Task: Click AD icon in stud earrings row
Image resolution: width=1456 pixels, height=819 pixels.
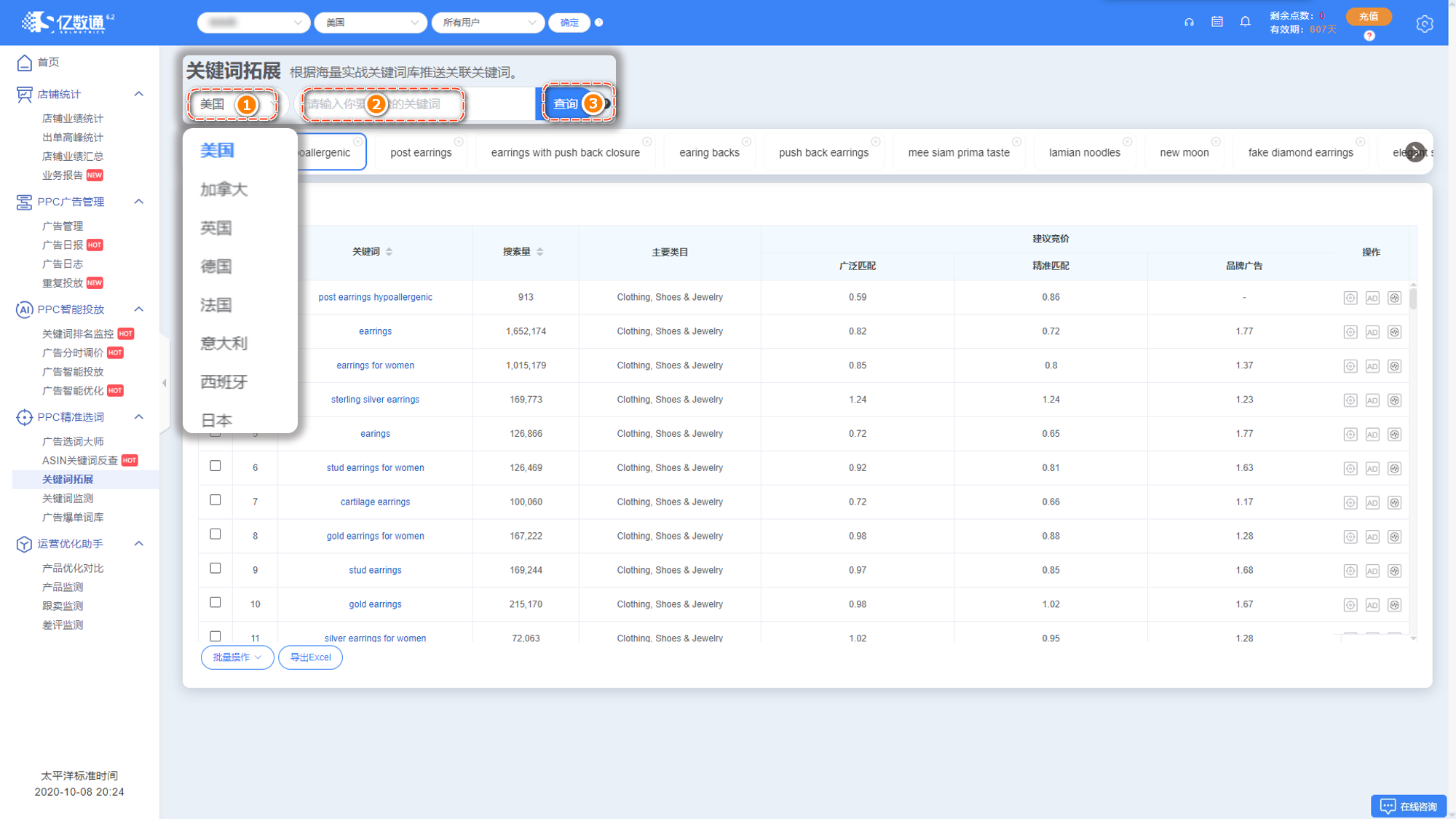Action: 1372,571
